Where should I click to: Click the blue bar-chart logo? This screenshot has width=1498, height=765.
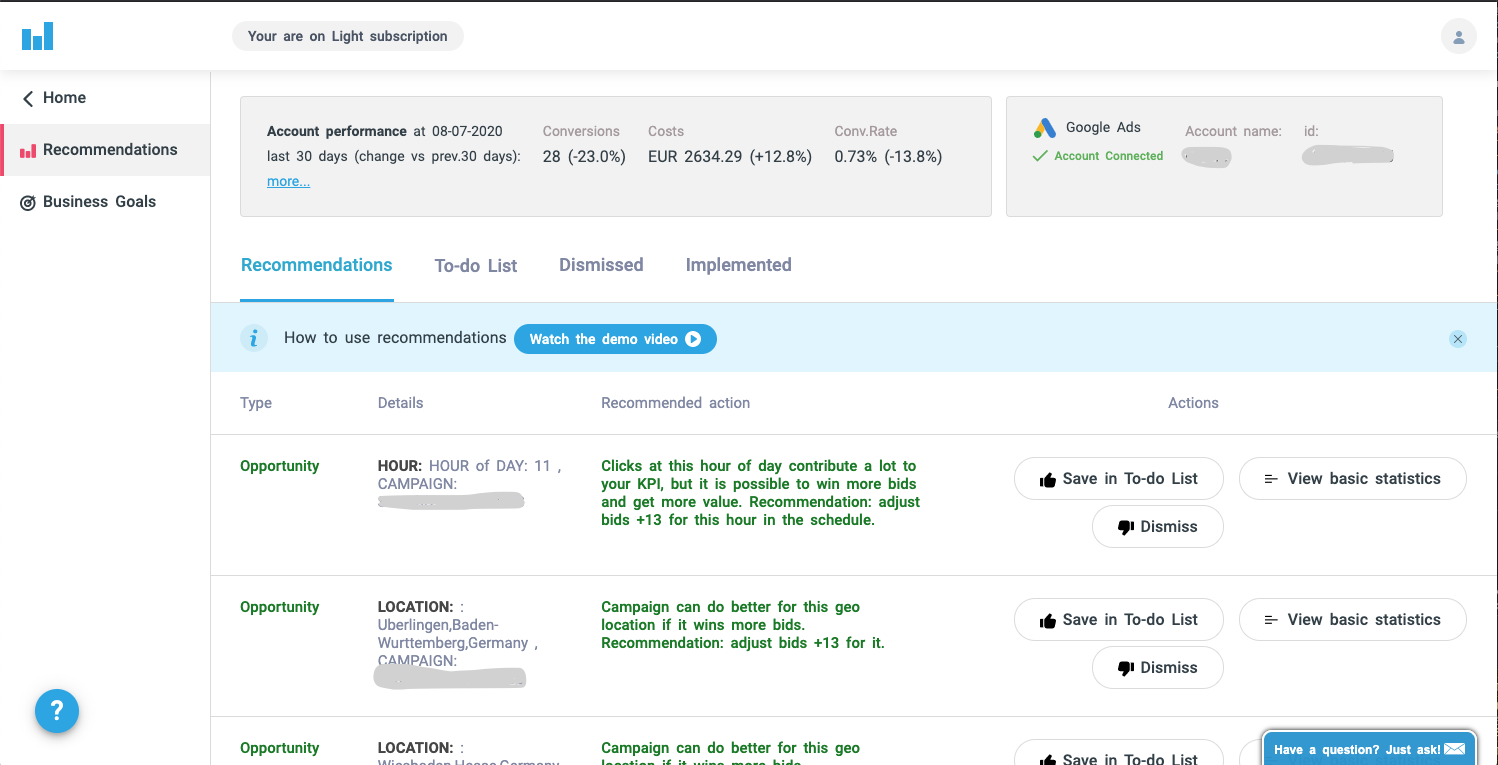(37, 37)
